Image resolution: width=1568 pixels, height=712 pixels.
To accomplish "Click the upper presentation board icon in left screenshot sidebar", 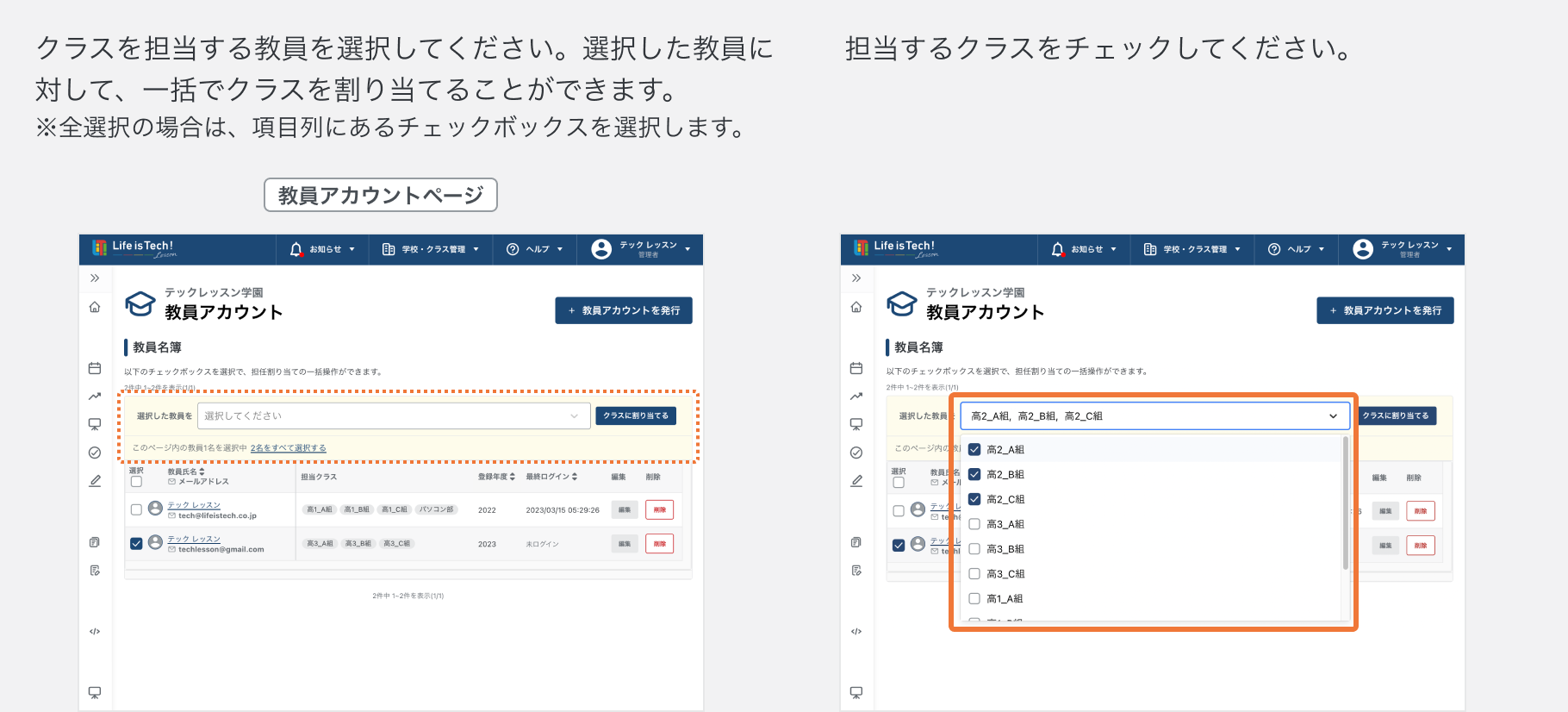I will [x=95, y=424].
